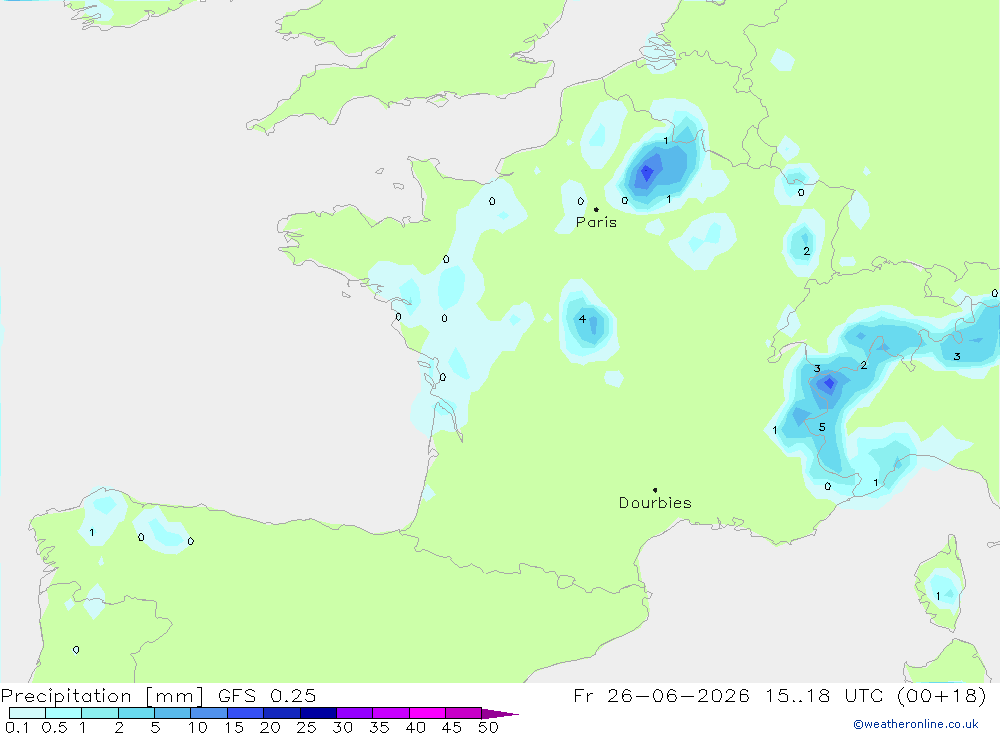Pick the 35–40 mm purple legend swatch

click(x=391, y=713)
